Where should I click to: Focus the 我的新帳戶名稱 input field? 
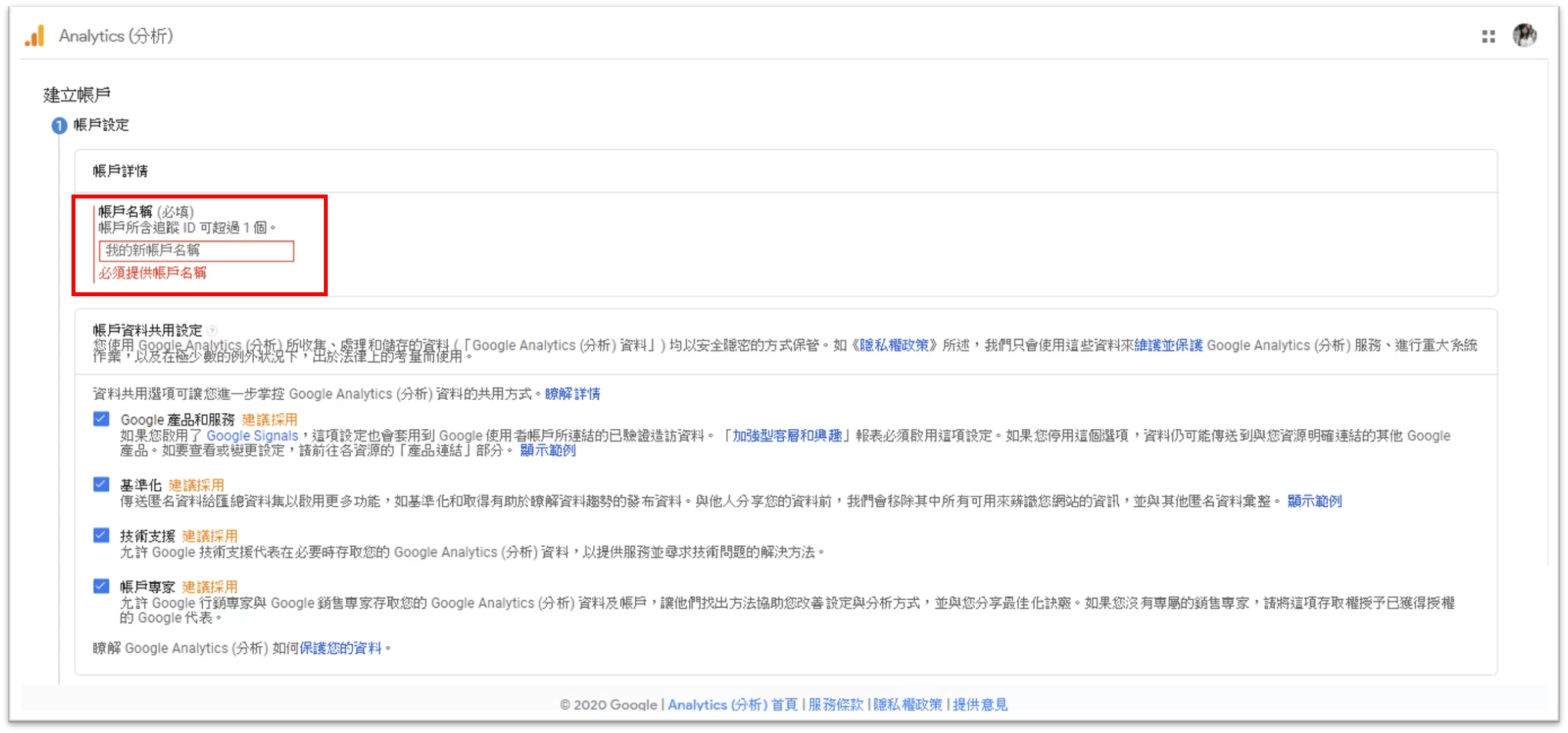click(x=196, y=251)
